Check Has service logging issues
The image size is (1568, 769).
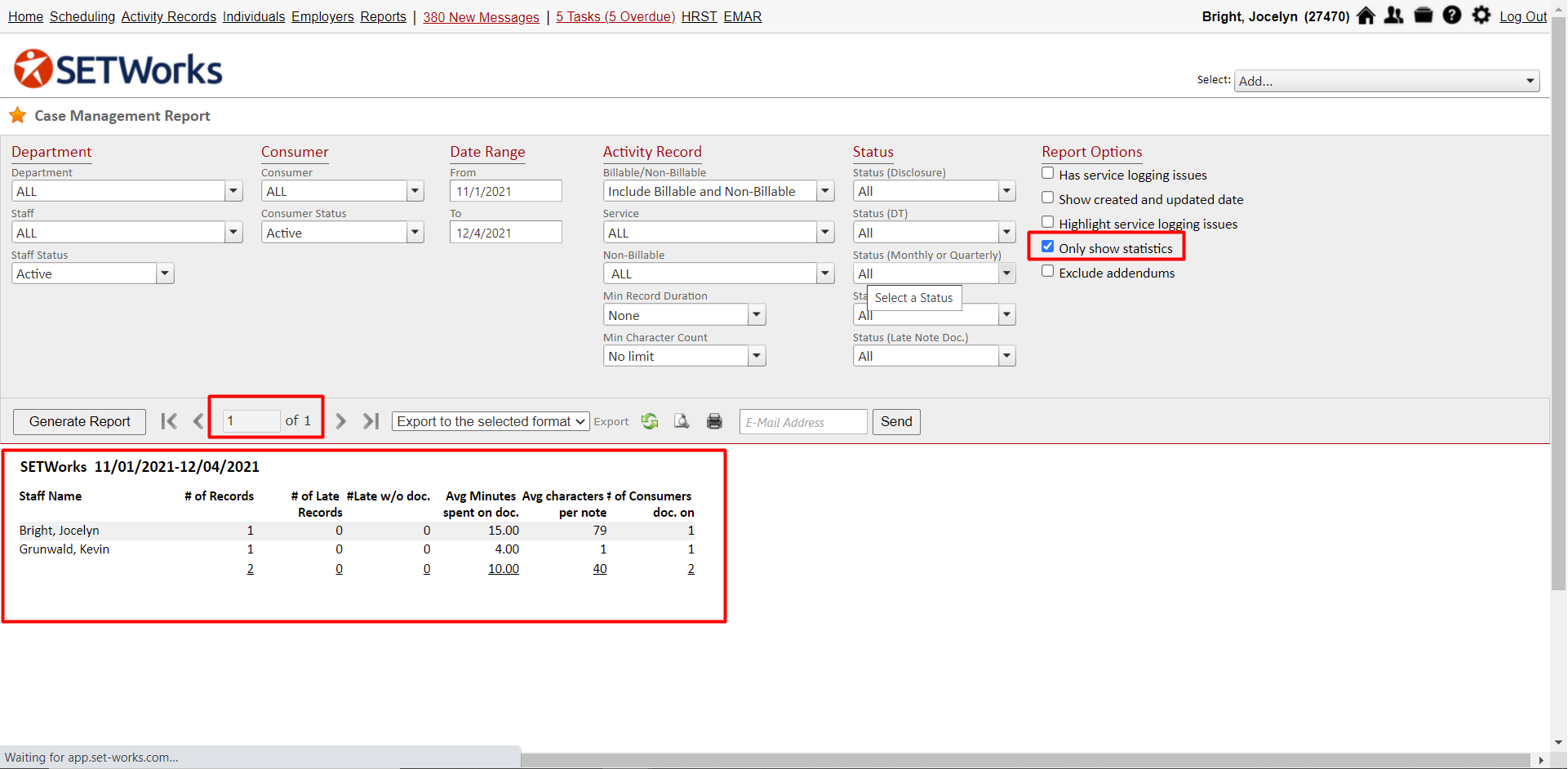click(1048, 173)
